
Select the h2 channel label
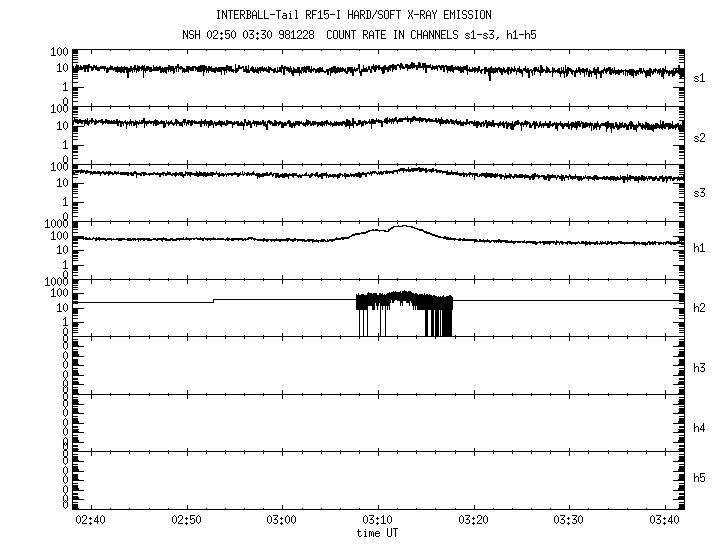pos(699,309)
